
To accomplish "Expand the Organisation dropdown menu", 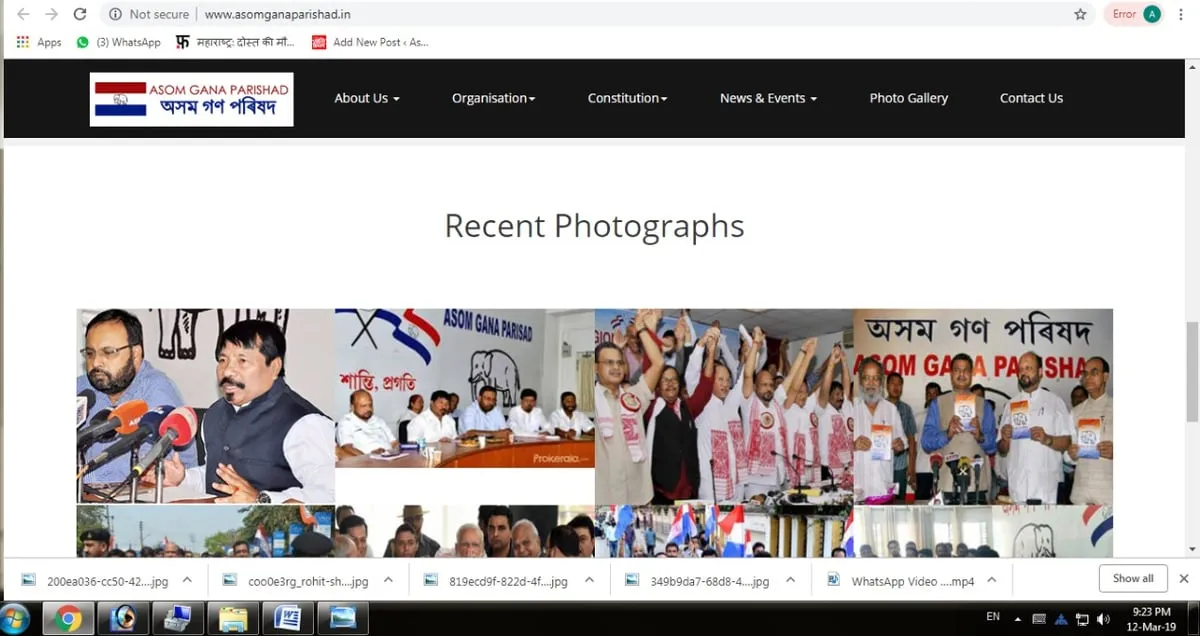I will 494,98.
